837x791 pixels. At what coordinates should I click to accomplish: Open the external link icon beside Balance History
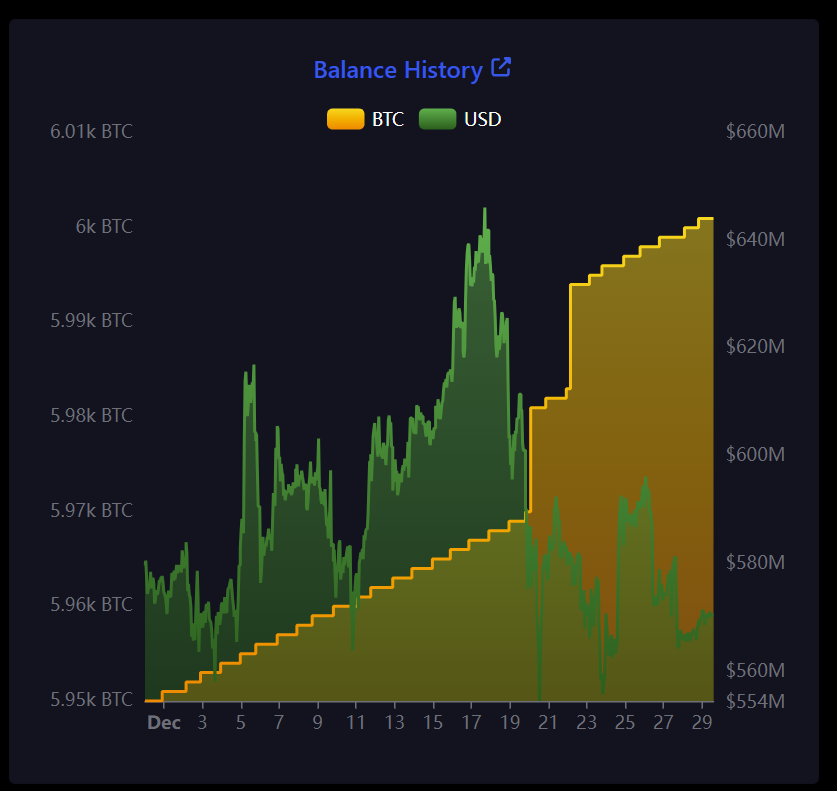[x=501, y=68]
